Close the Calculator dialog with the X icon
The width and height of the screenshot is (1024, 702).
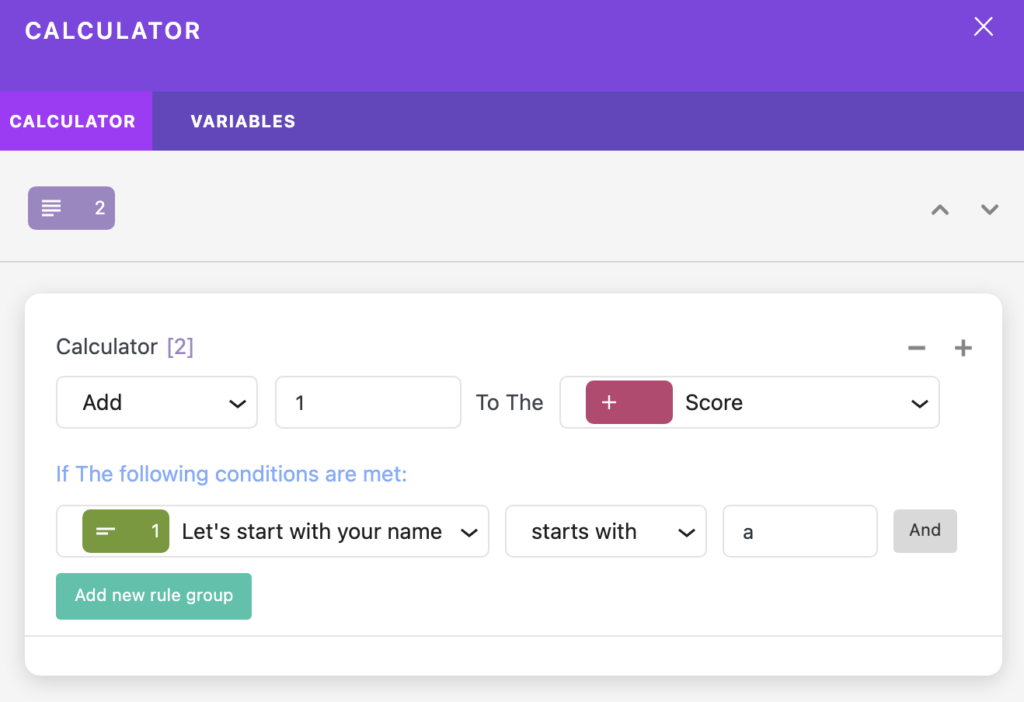[x=983, y=27]
